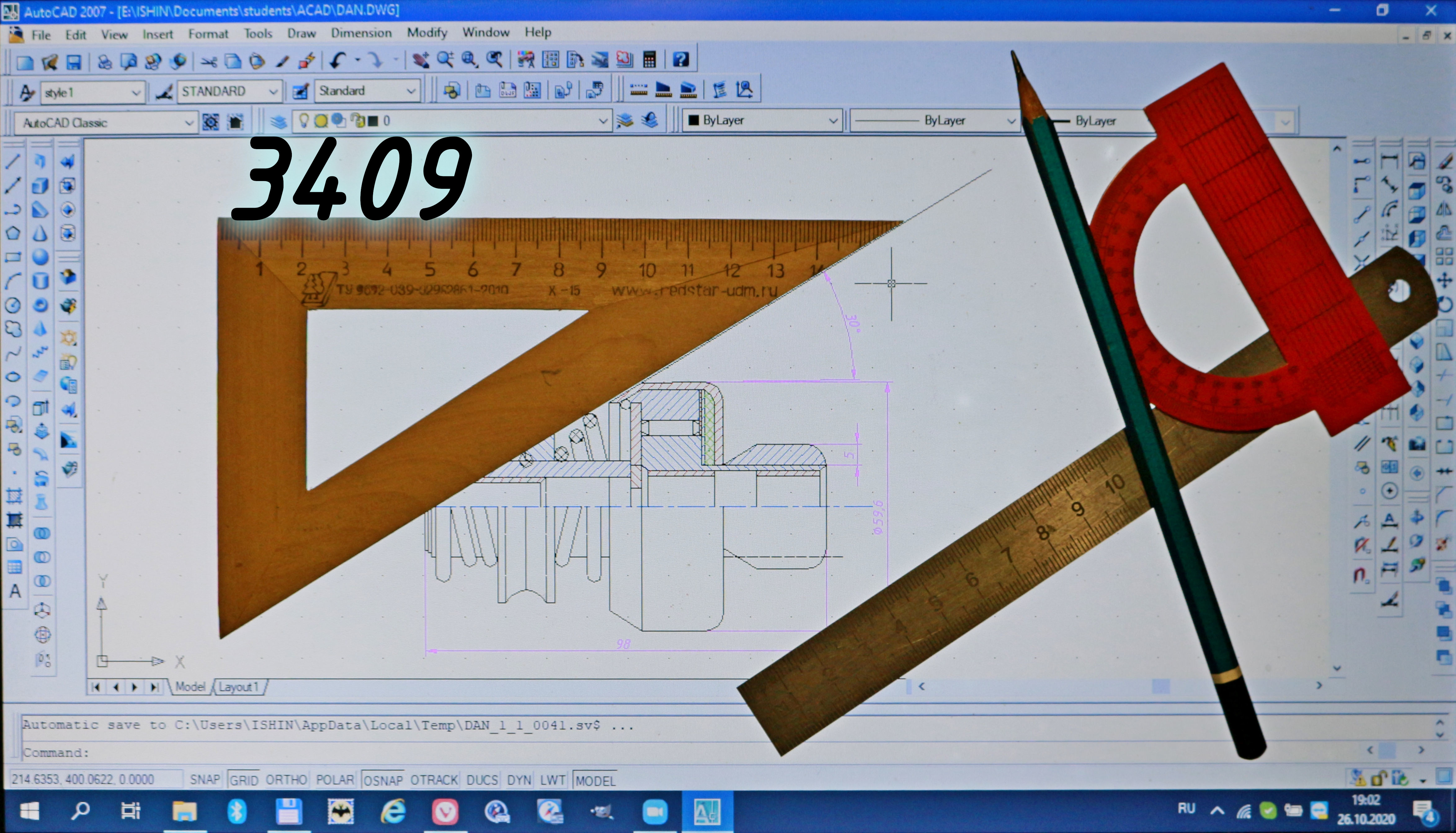Click the Zoom Realtime icon
The image size is (1456, 833).
[445, 60]
